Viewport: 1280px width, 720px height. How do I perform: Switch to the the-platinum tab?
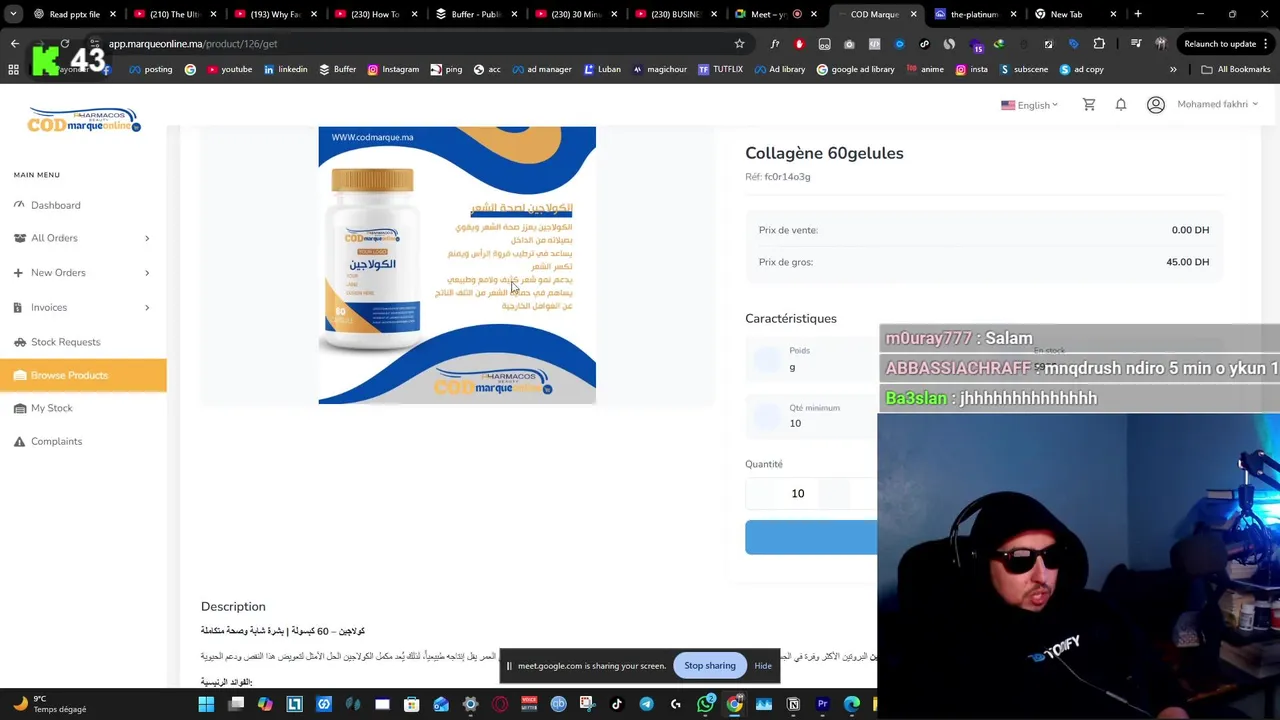coord(973,14)
